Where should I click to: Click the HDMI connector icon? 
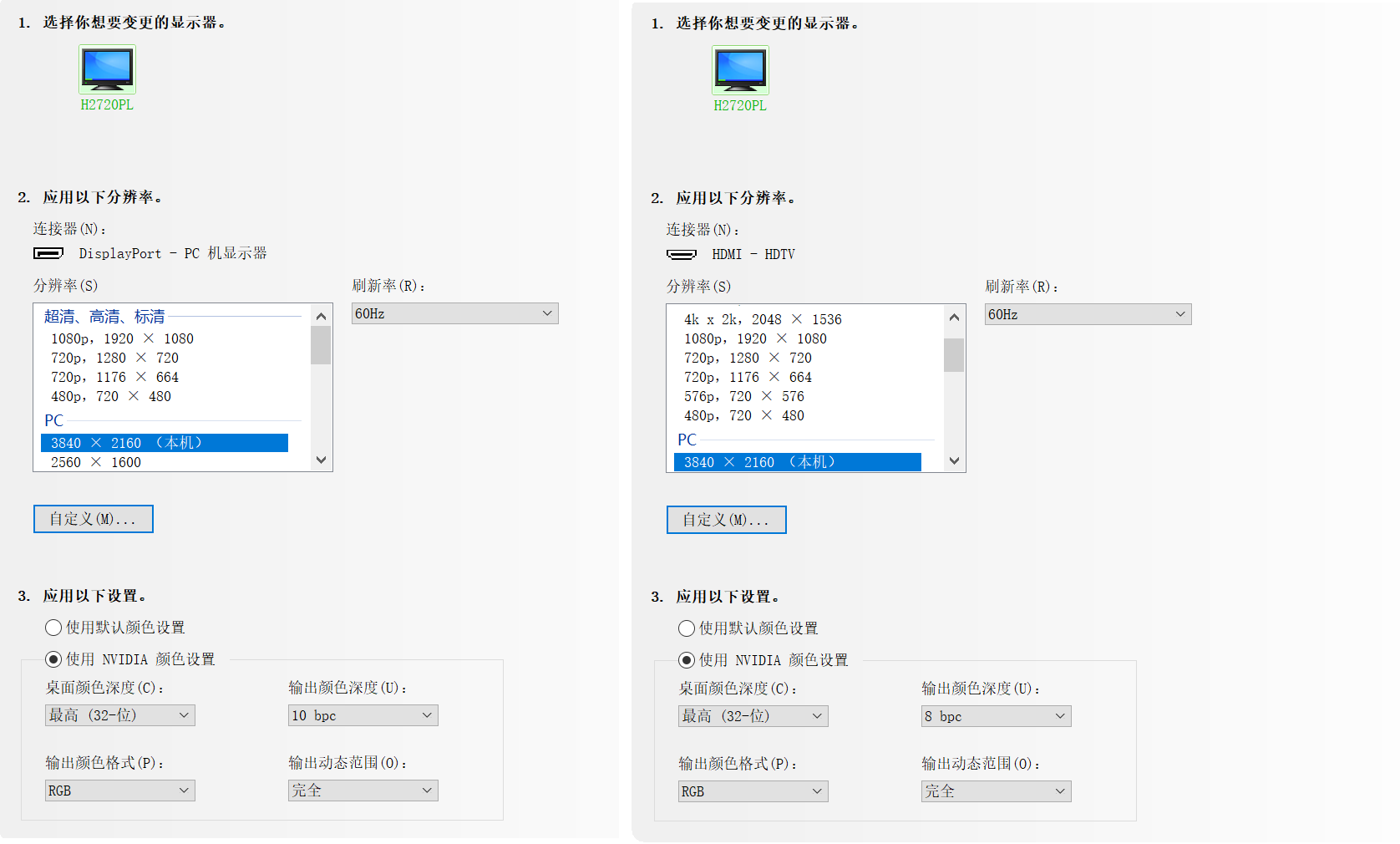tap(681, 254)
